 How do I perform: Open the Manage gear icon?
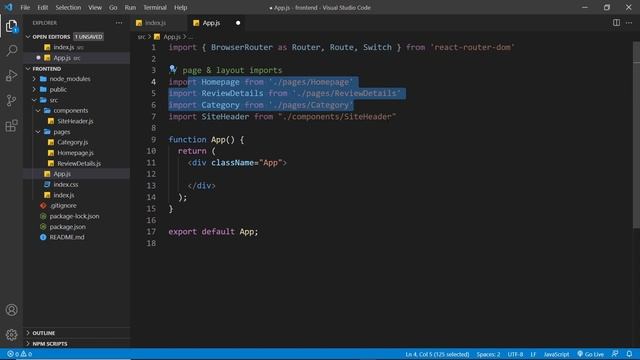(11, 335)
